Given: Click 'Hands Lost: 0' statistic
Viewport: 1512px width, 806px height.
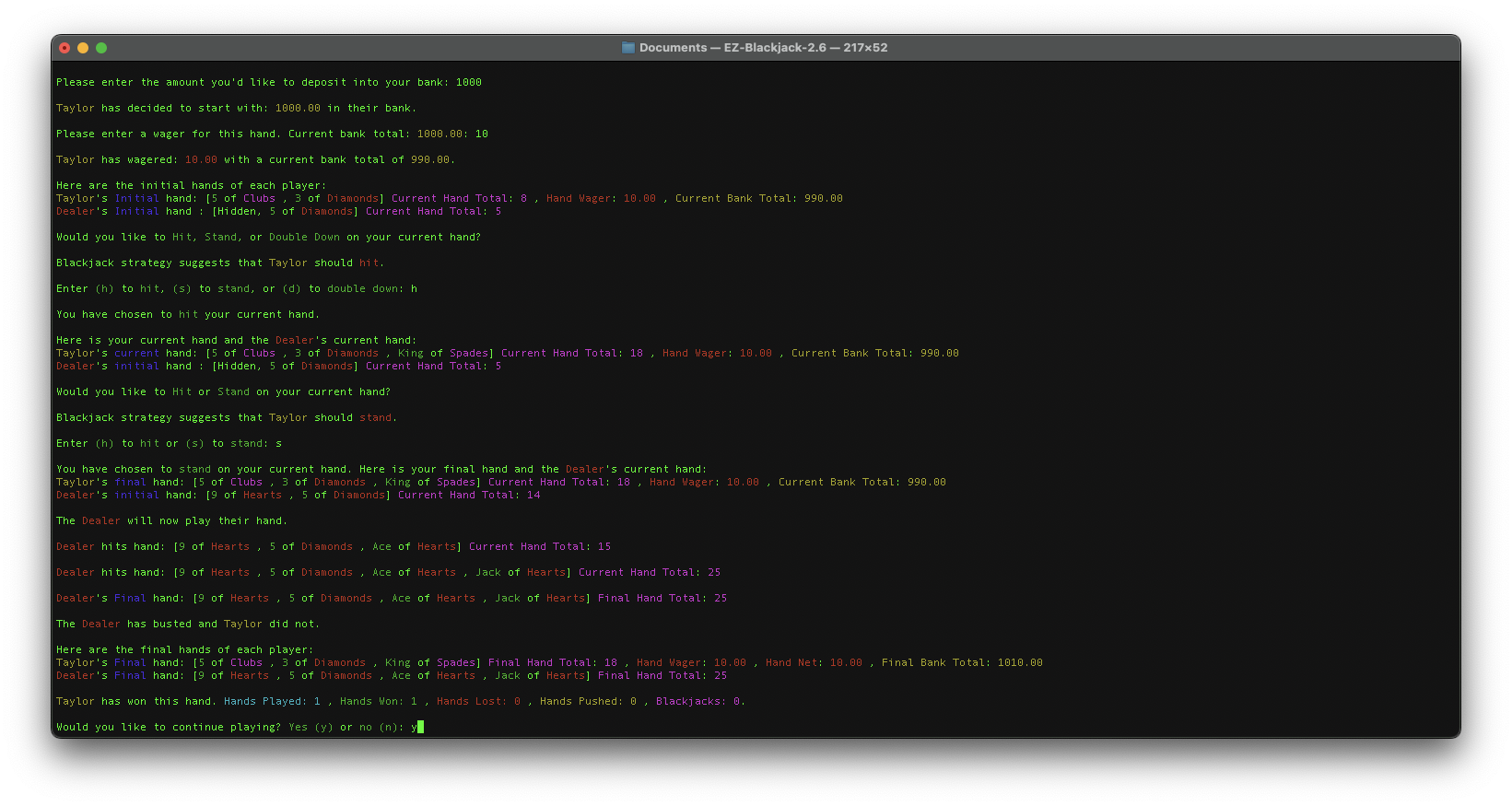Looking at the screenshot, I should [478, 701].
